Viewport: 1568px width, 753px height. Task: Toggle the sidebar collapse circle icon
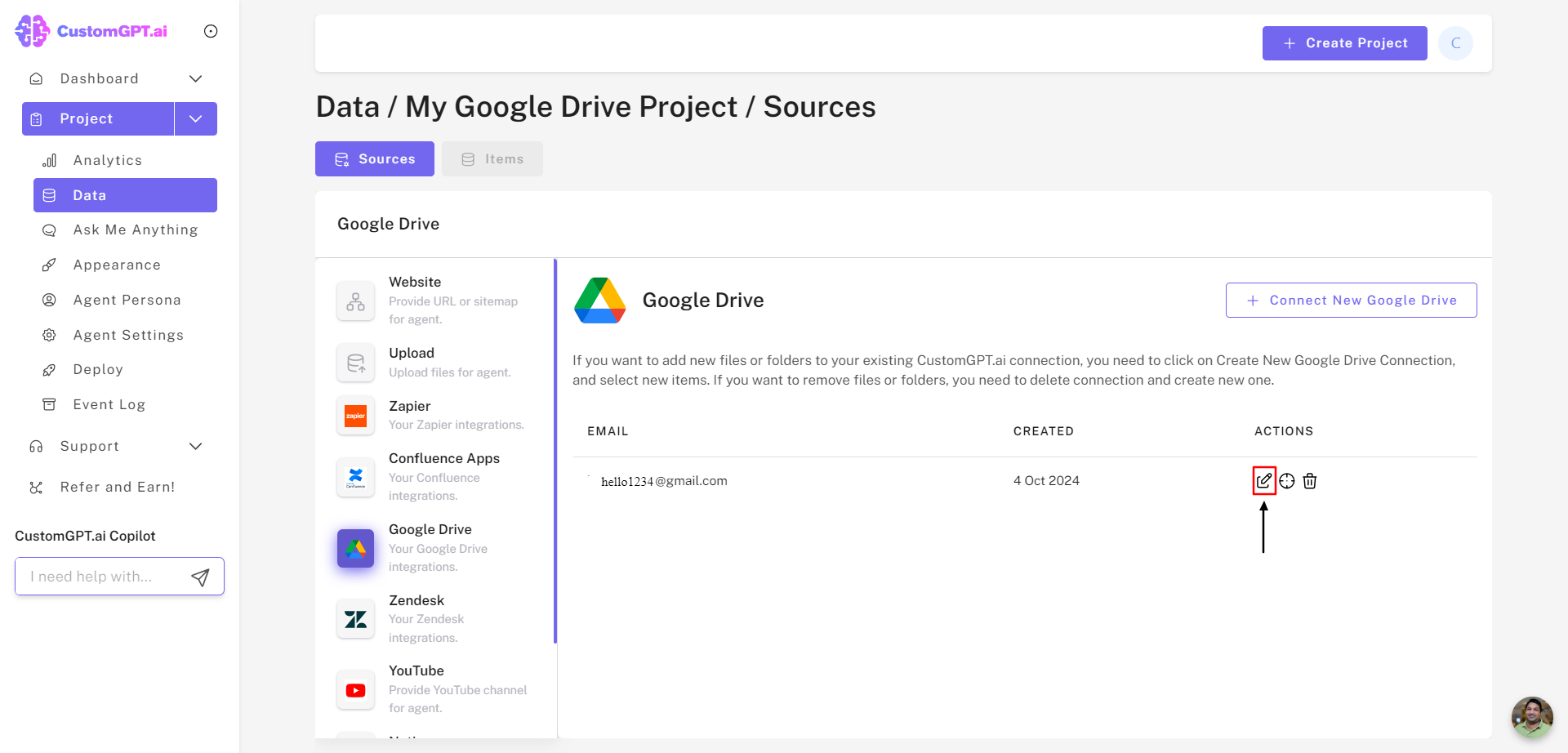tap(211, 31)
